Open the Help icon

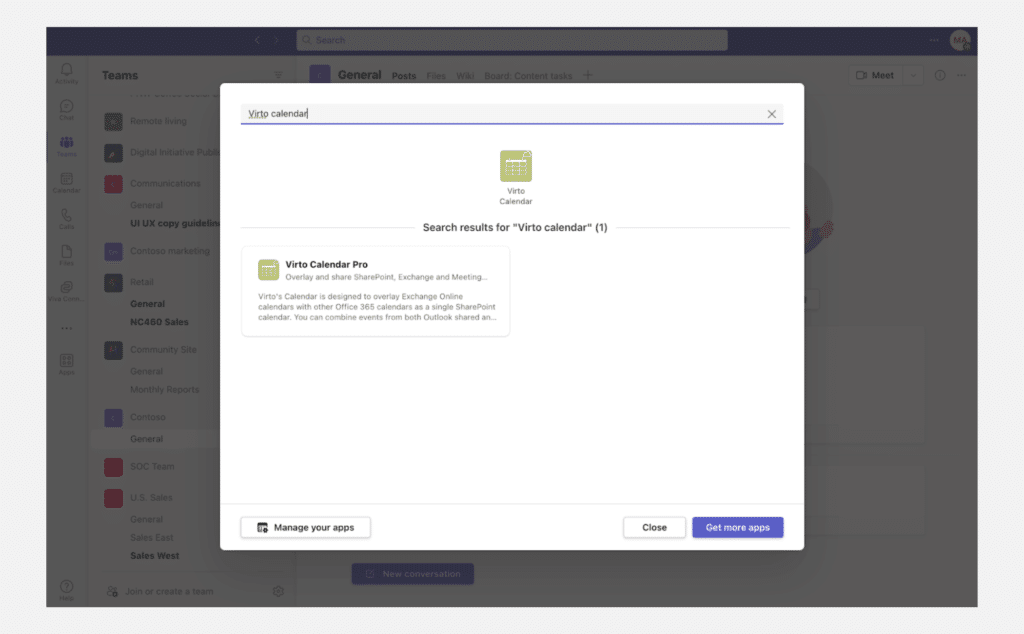coord(67,590)
